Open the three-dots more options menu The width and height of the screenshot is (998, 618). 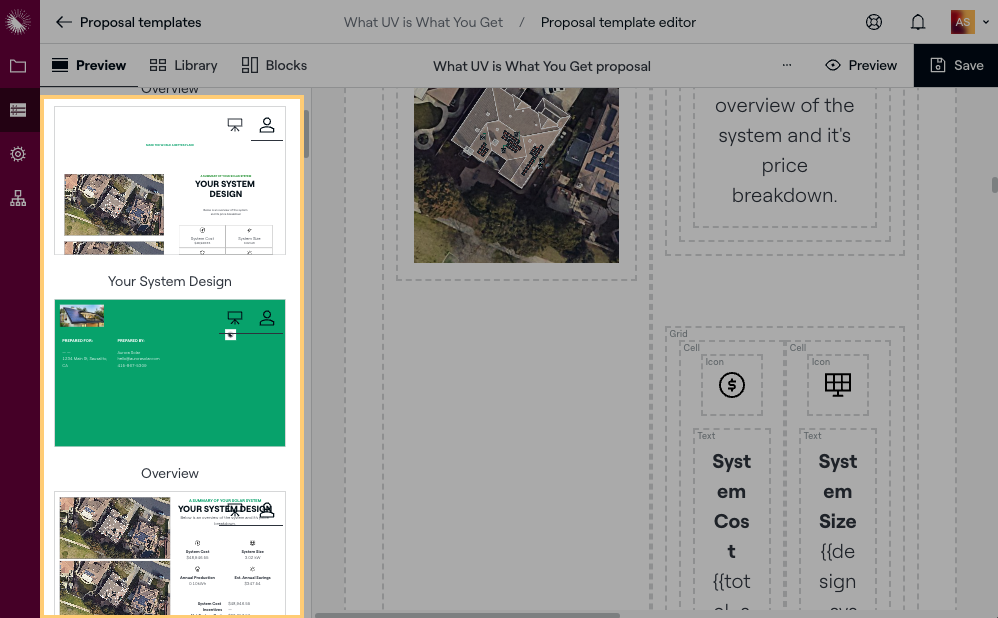pyautogui.click(x=787, y=65)
